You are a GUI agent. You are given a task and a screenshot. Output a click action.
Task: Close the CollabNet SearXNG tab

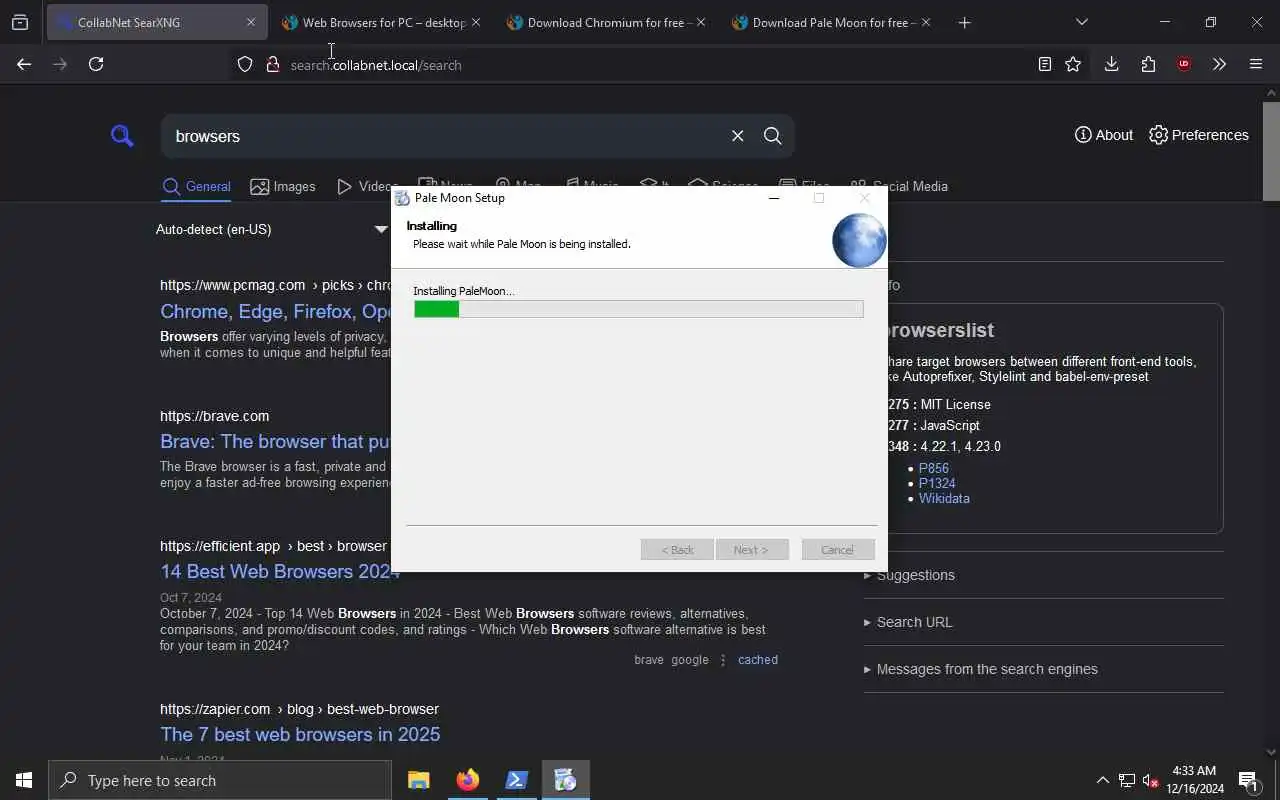(x=251, y=22)
